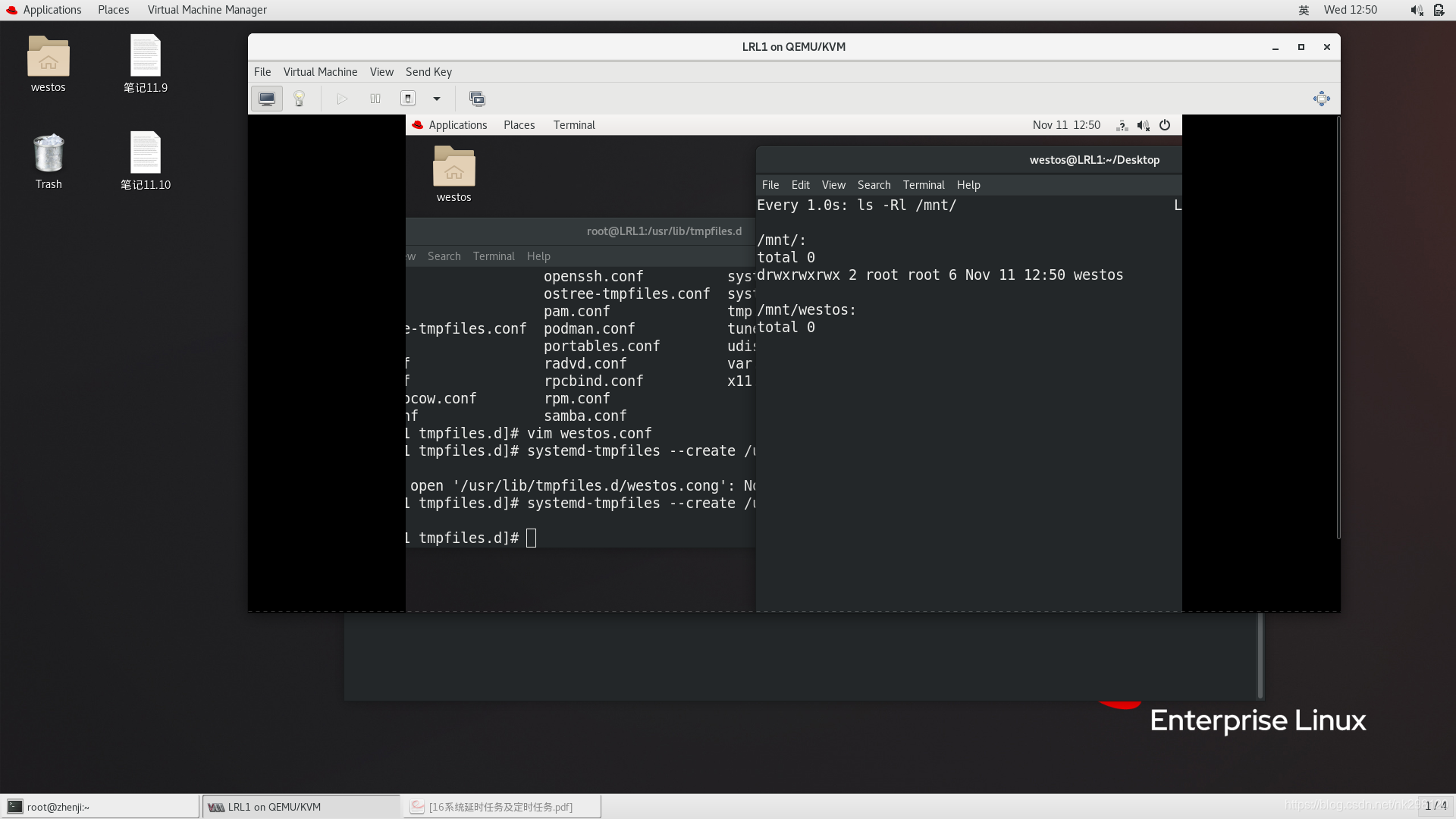
Task: Close LRL1 on QEMU/KVM window
Action: click(1327, 47)
